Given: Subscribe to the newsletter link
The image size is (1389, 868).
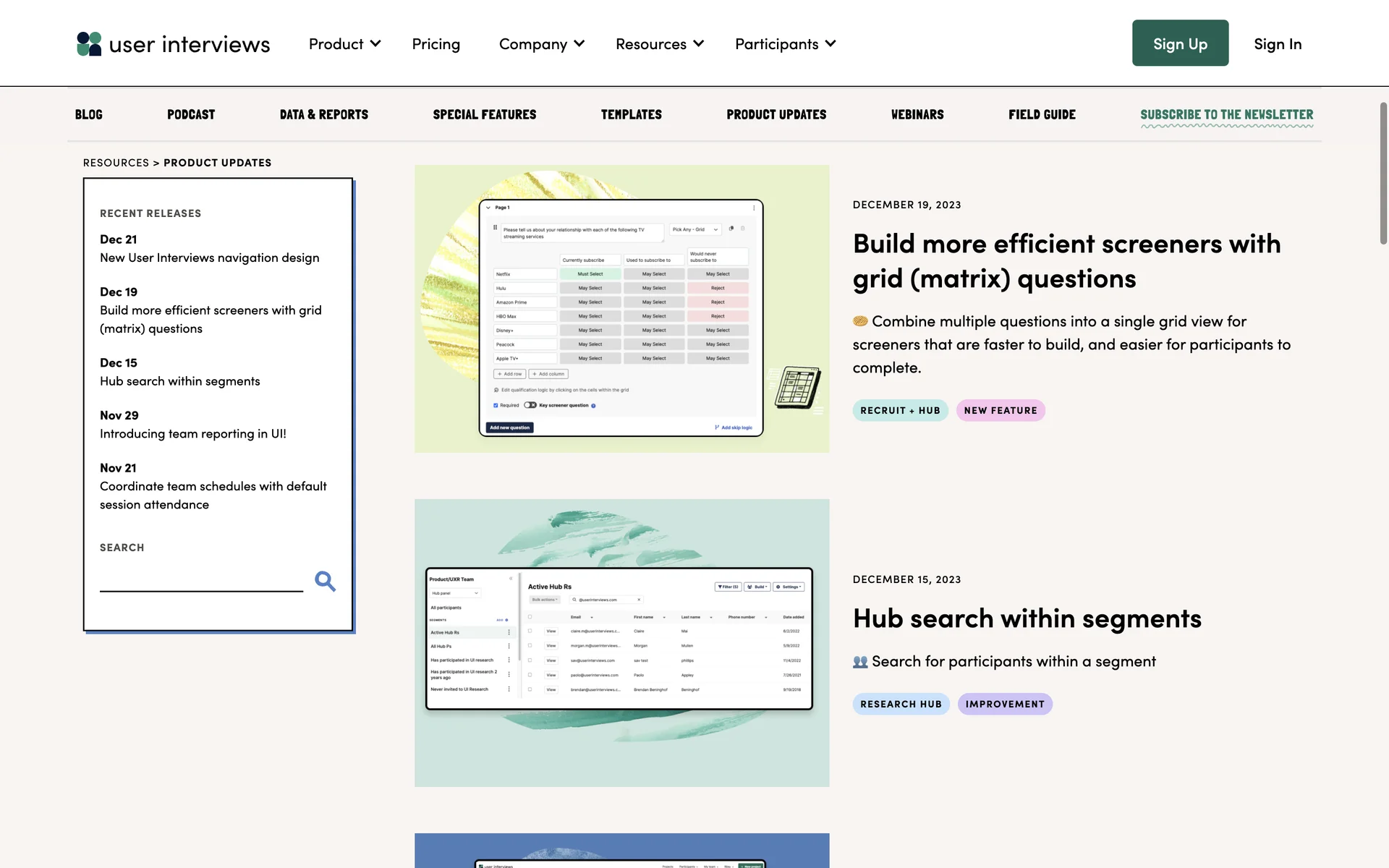Looking at the screenshot, I should [x=1226, y=114].
